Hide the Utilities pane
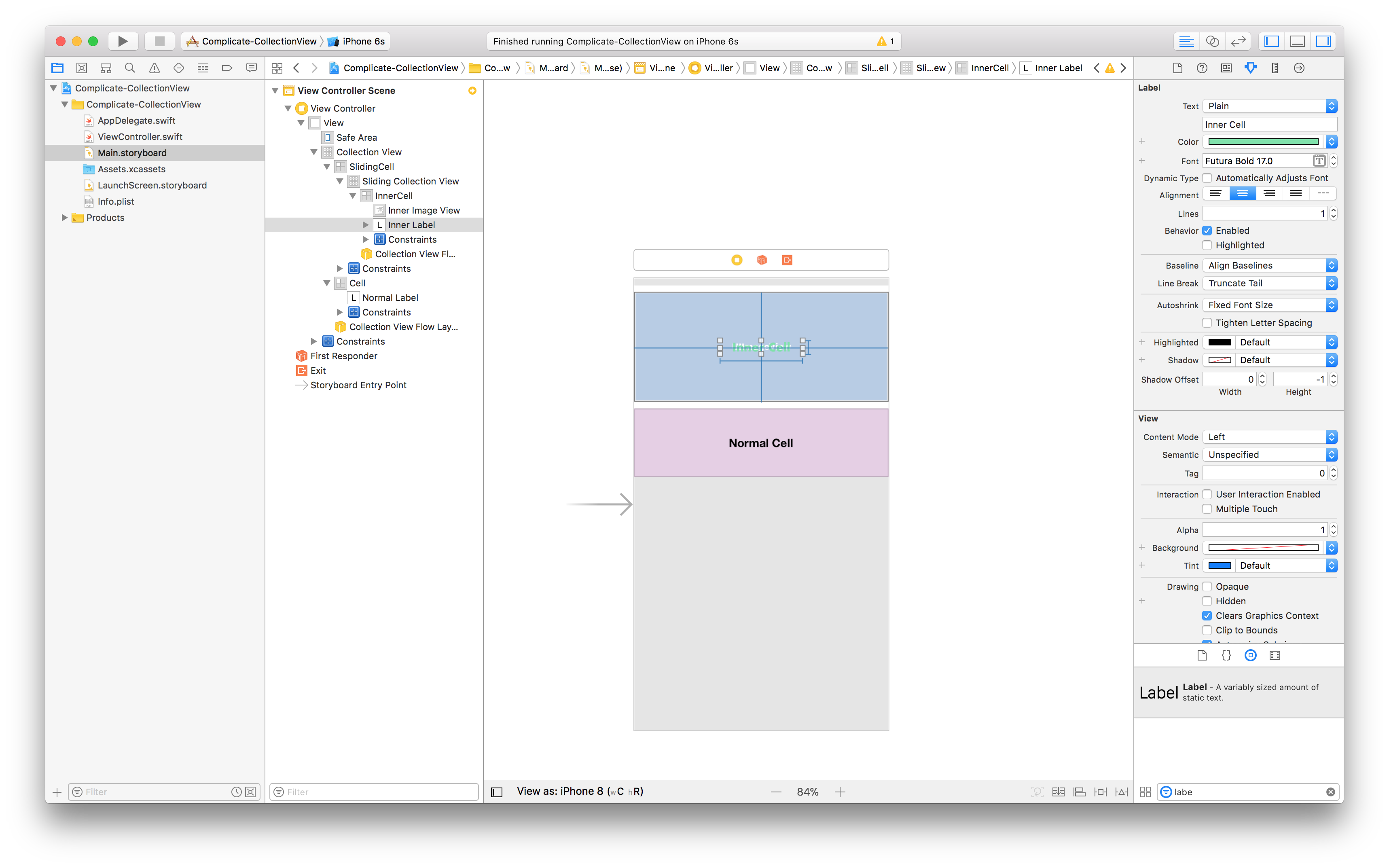Image resolution: width=1389 pixels, height=868 pixels. [1323, 41]
